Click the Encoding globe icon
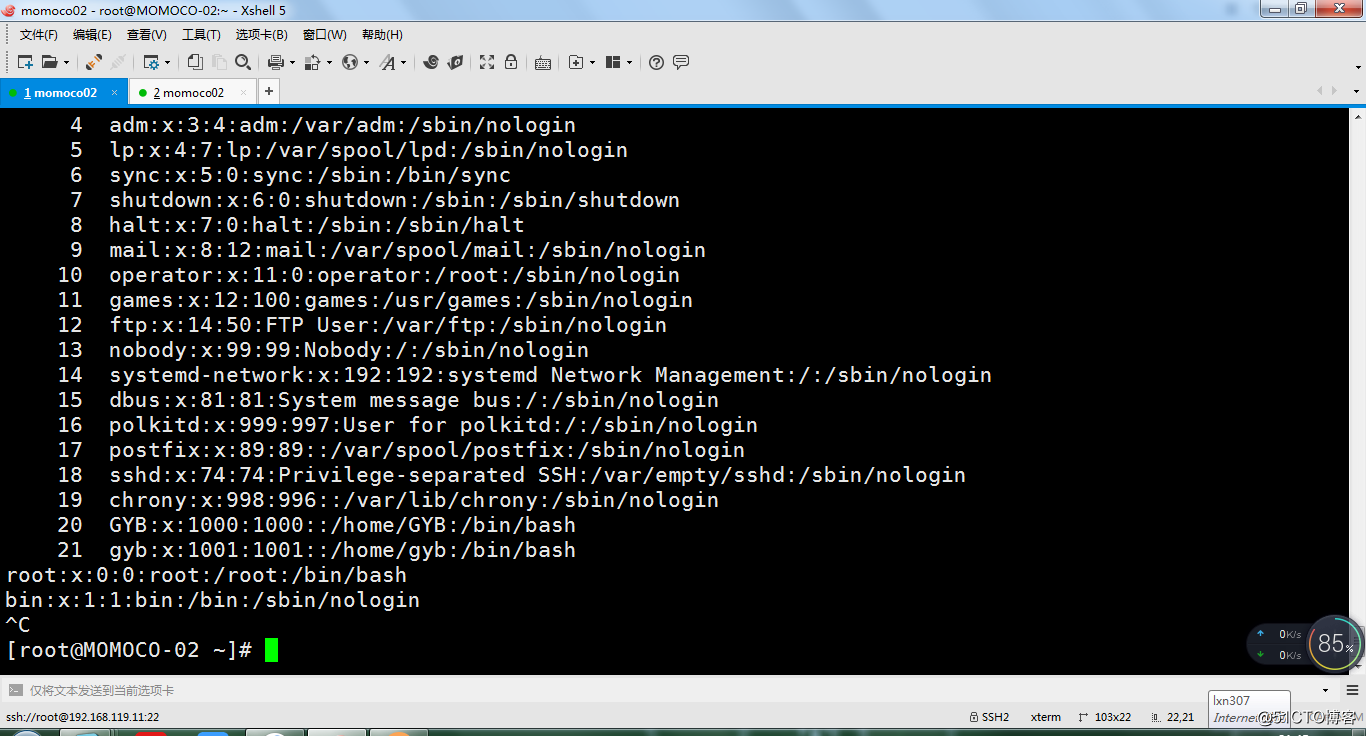1366x736 pixels. (x=349, y=62)
